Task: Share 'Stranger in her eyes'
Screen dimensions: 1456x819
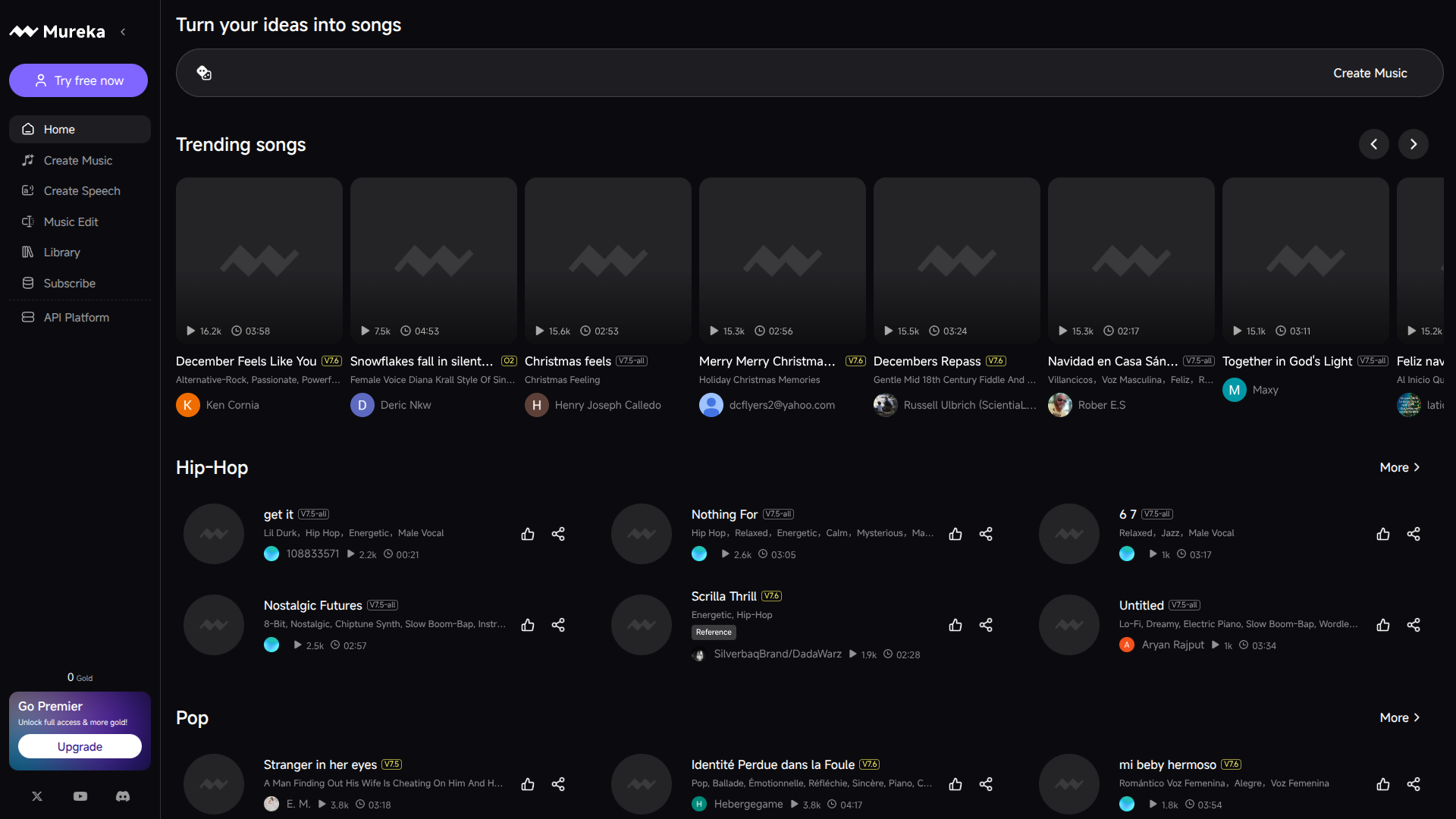Action: click(x=558, y=784)
